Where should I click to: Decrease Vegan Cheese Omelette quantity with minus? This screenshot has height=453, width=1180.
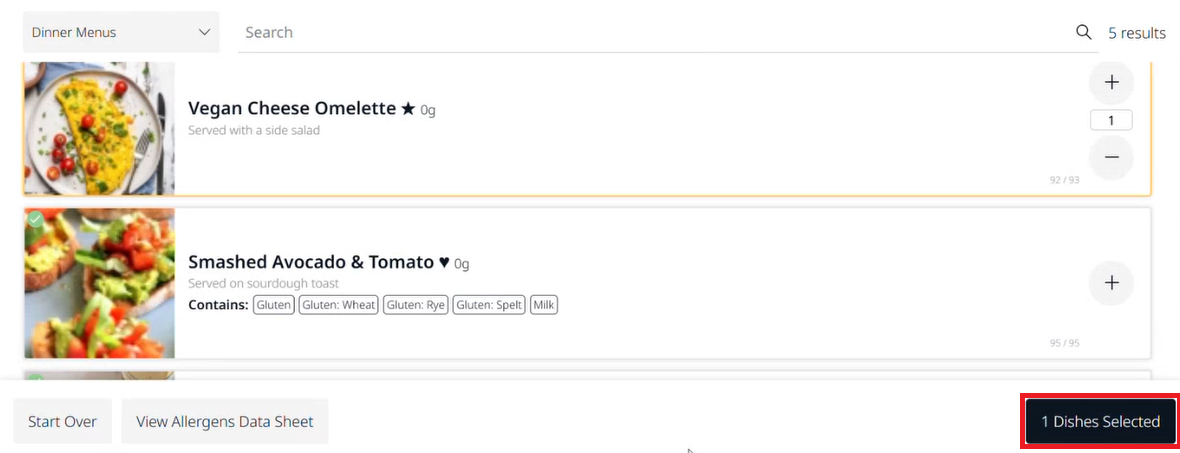pos(1112,157)
